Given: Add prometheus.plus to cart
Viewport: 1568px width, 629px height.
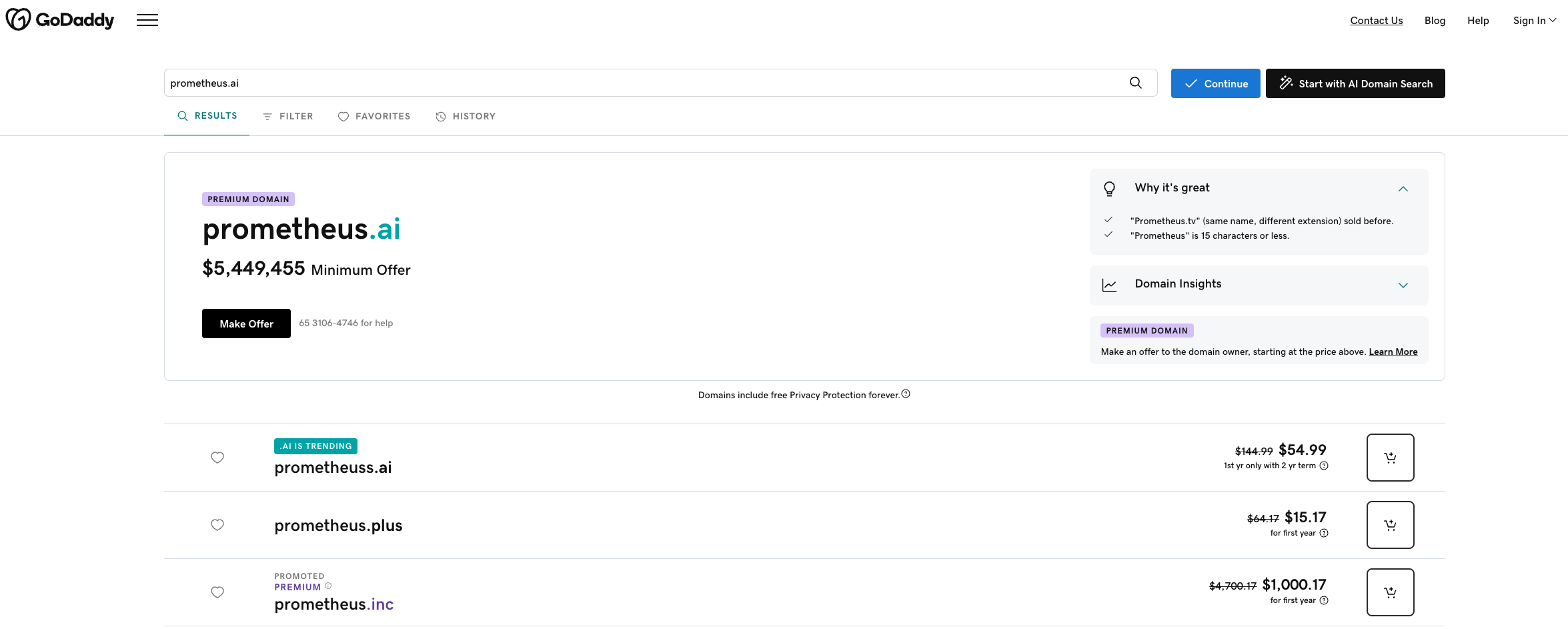Looking at the screenshot, I should [1390, 525].
